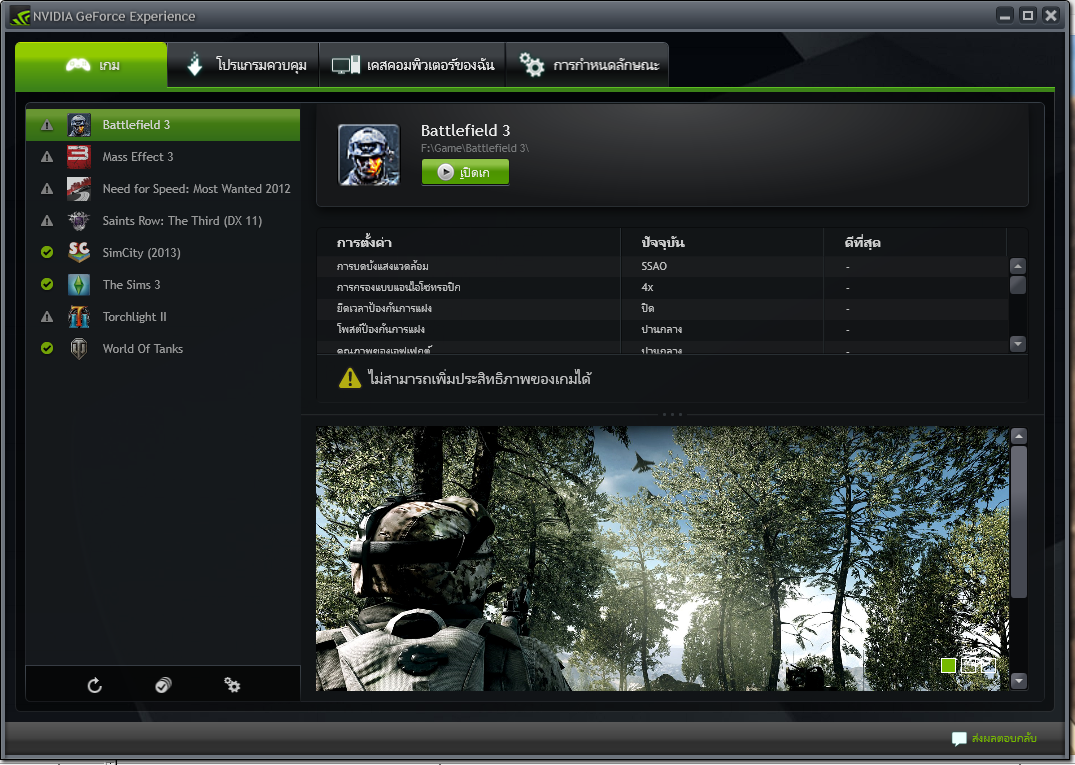Click the การบดบังแสงแวดล้อม setting row label
This screenshot has width=1075, height=765.
383,266
